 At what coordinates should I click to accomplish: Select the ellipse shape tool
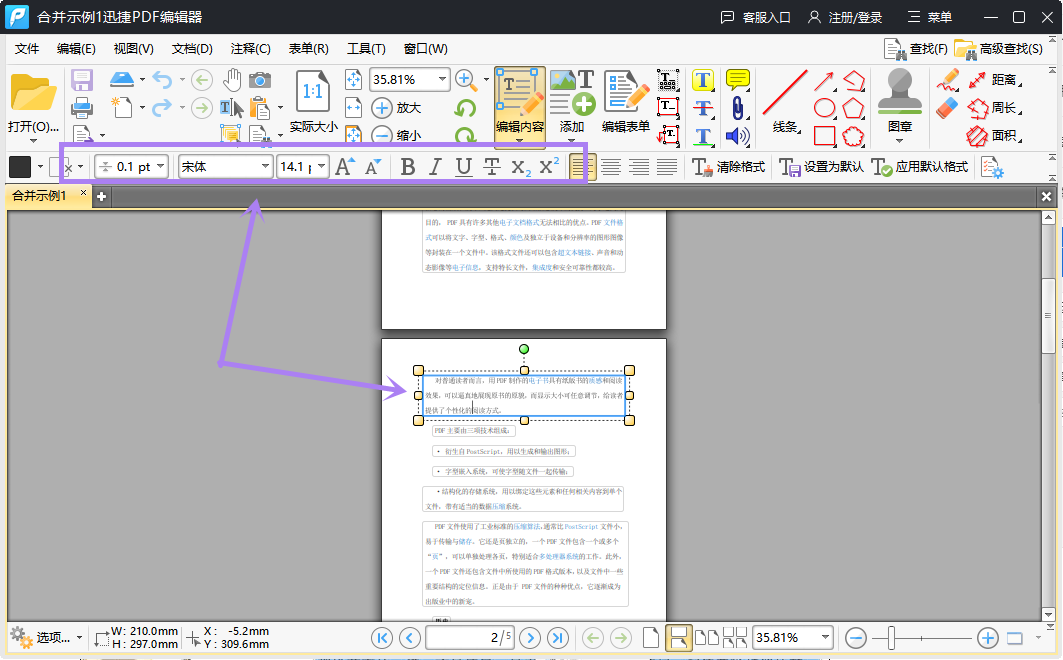point(824,108)
